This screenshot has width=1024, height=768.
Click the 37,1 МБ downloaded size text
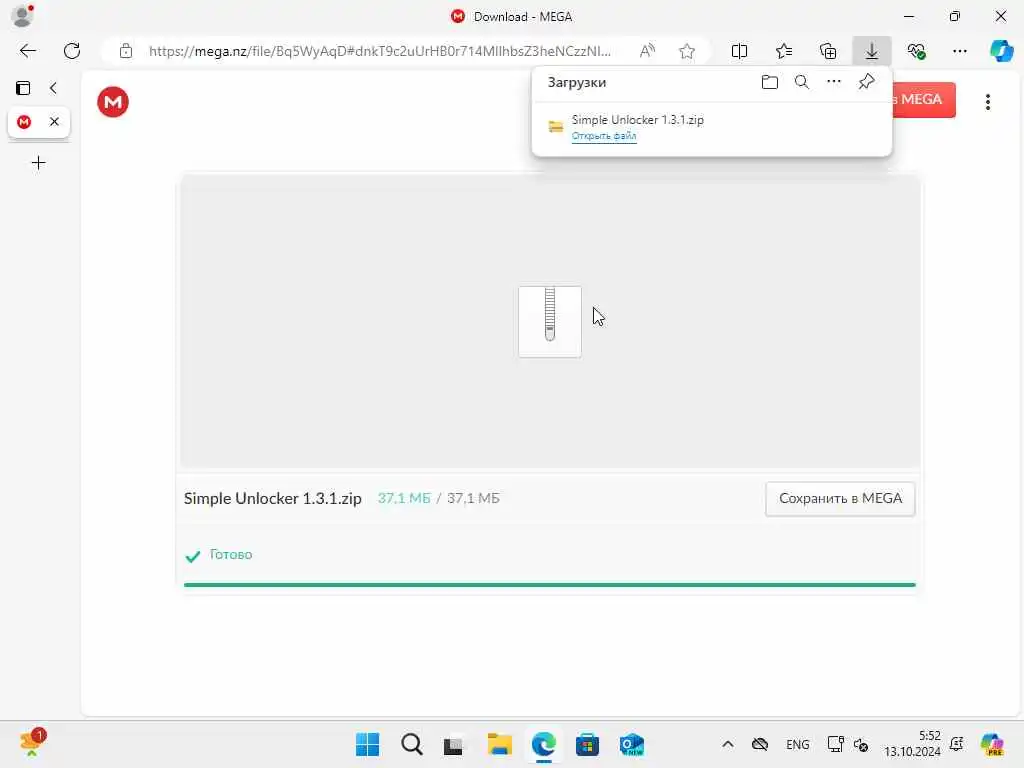coord(404,498)
